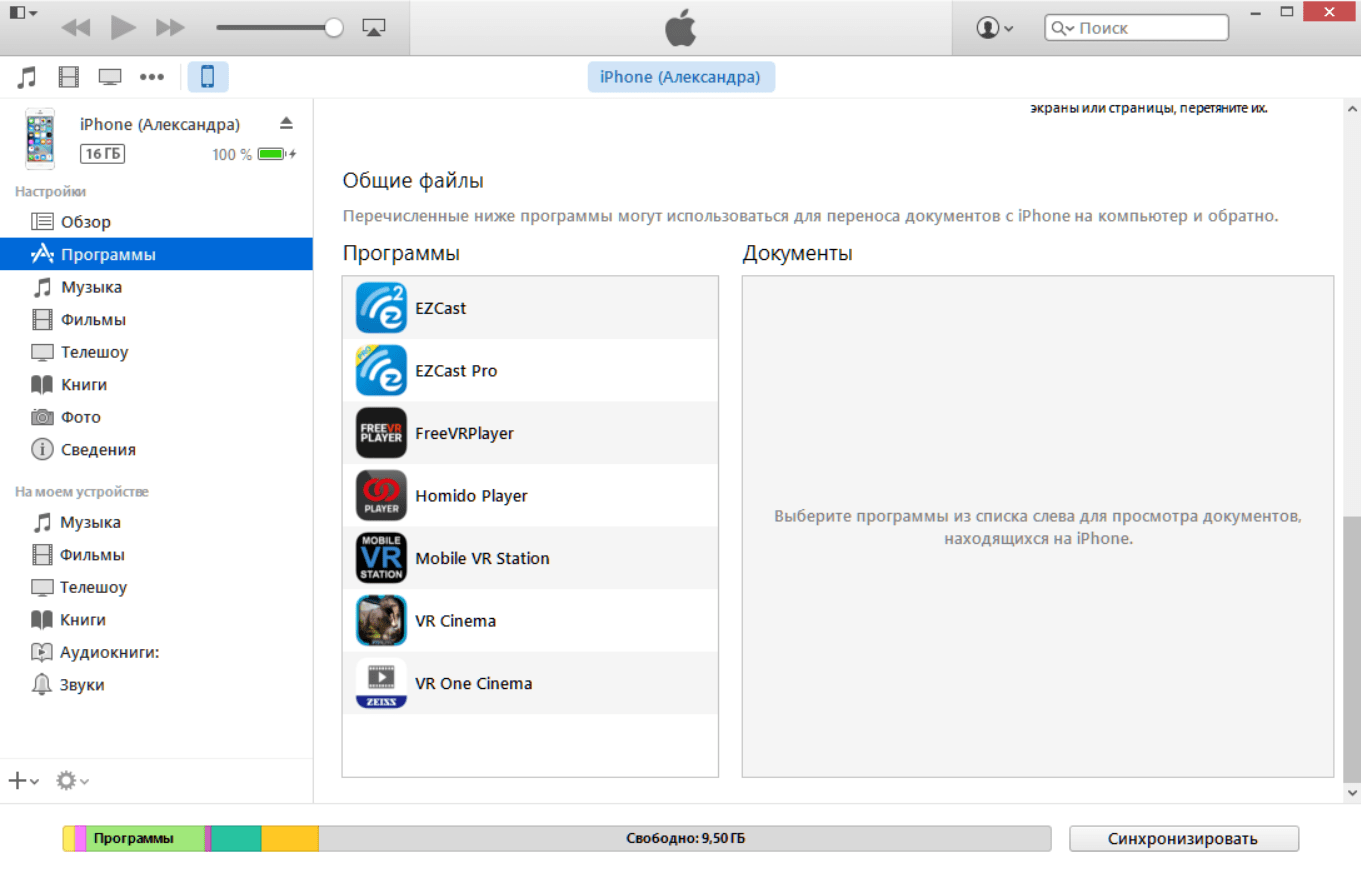Screen dimensions: 1361x870
Task: Click the three-dots more media icon
Action: pyautogui.click(x=151, y=77)
